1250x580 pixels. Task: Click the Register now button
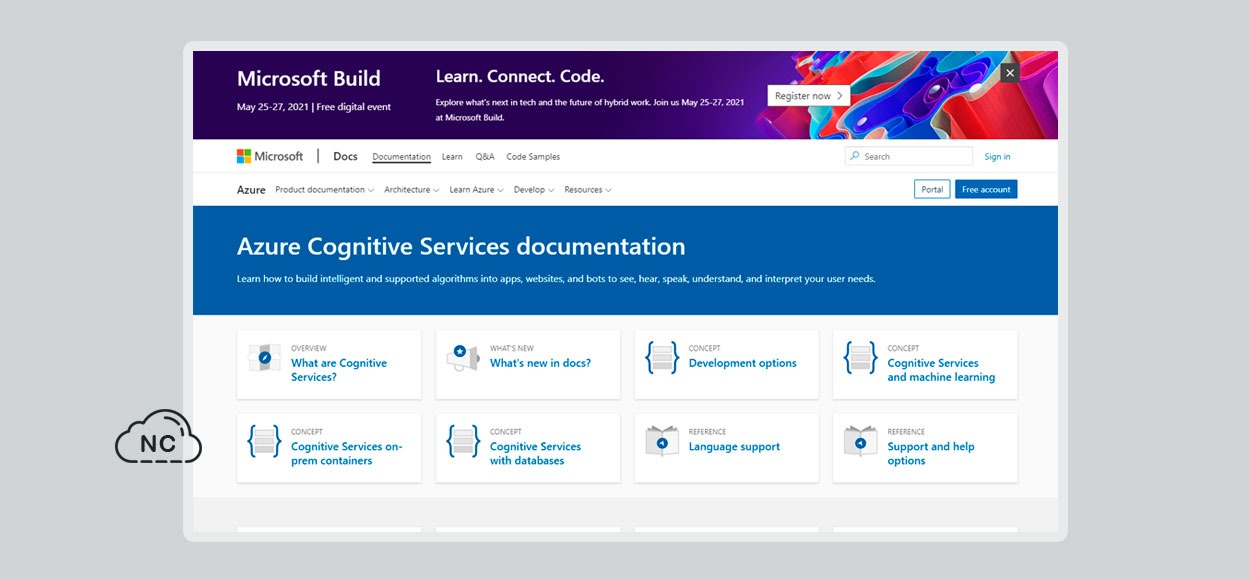[x=809, y=96]
